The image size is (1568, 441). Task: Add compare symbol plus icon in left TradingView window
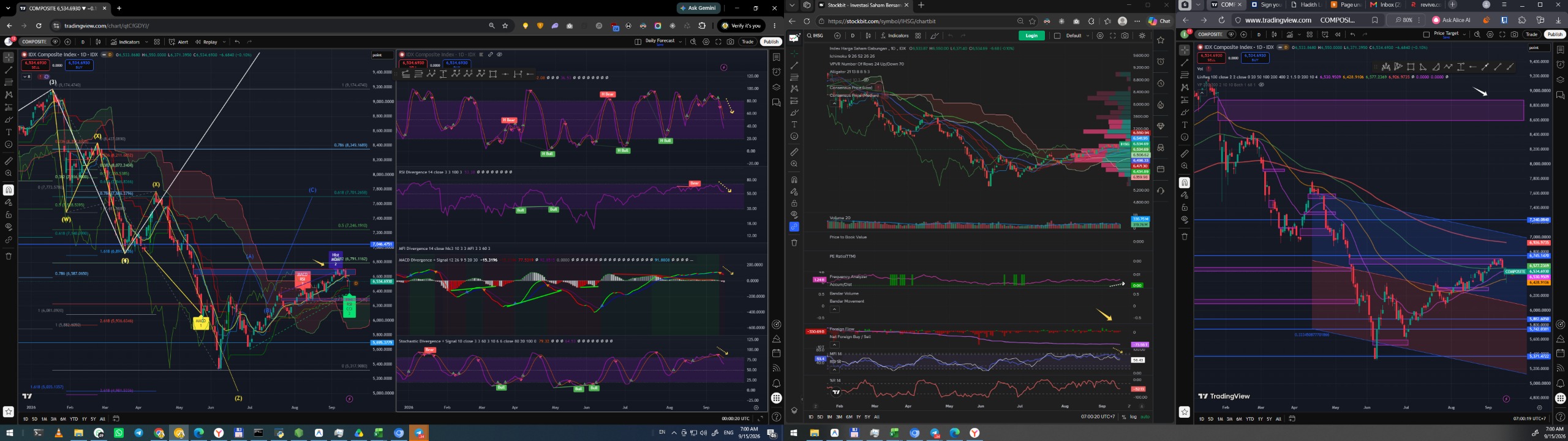tap(67, 42)
